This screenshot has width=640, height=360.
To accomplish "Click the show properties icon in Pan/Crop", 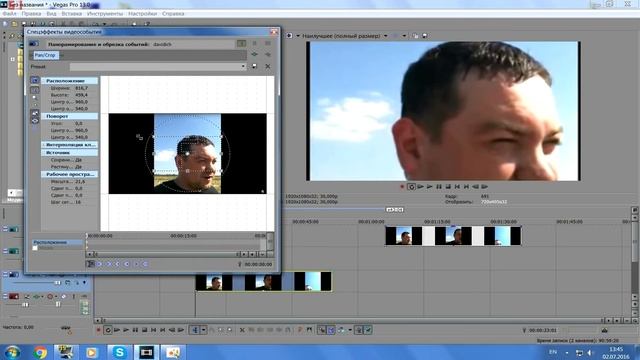I will (35, 80).
